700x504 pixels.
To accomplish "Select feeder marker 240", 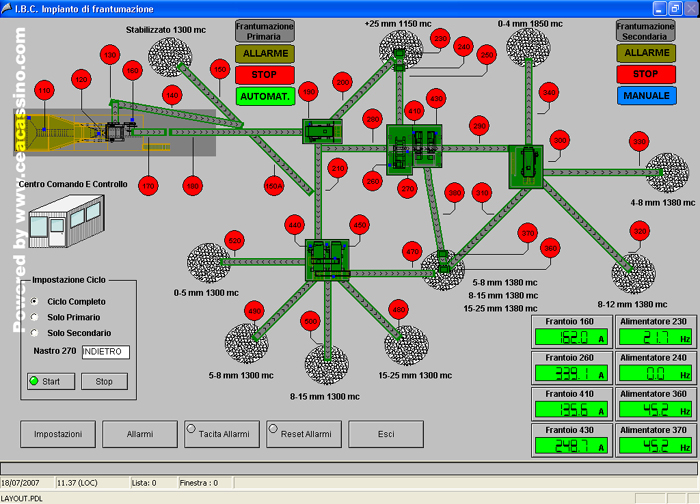I will point(463,46).
